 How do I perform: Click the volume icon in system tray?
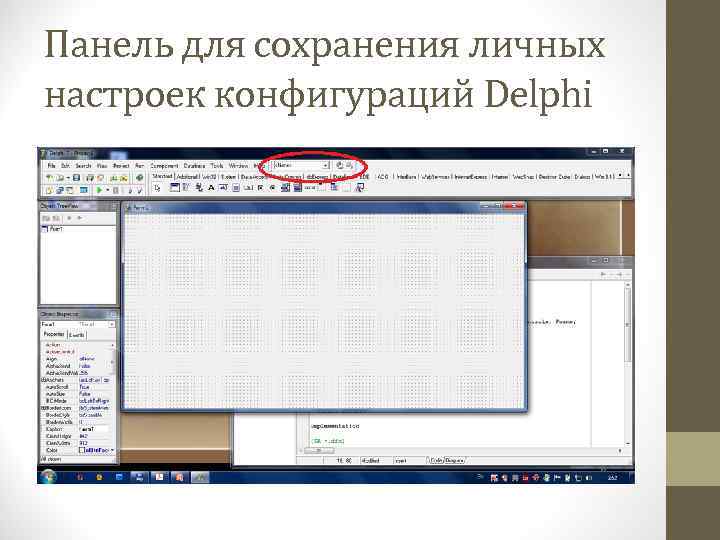tap(589, 478)
